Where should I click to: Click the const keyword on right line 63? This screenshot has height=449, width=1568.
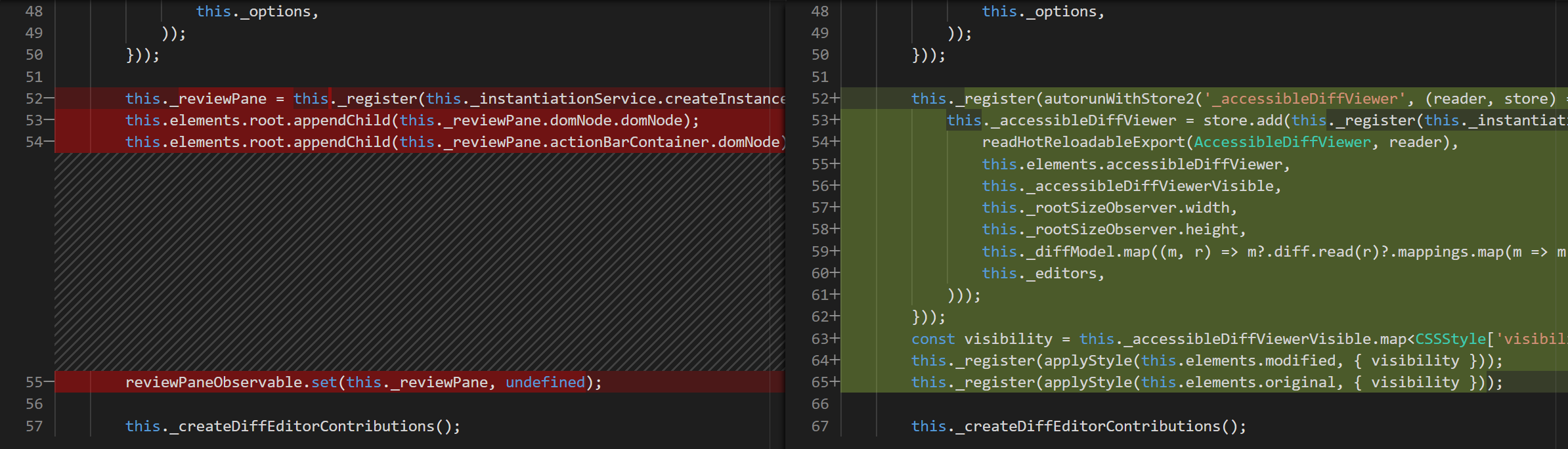click(933, 339)
